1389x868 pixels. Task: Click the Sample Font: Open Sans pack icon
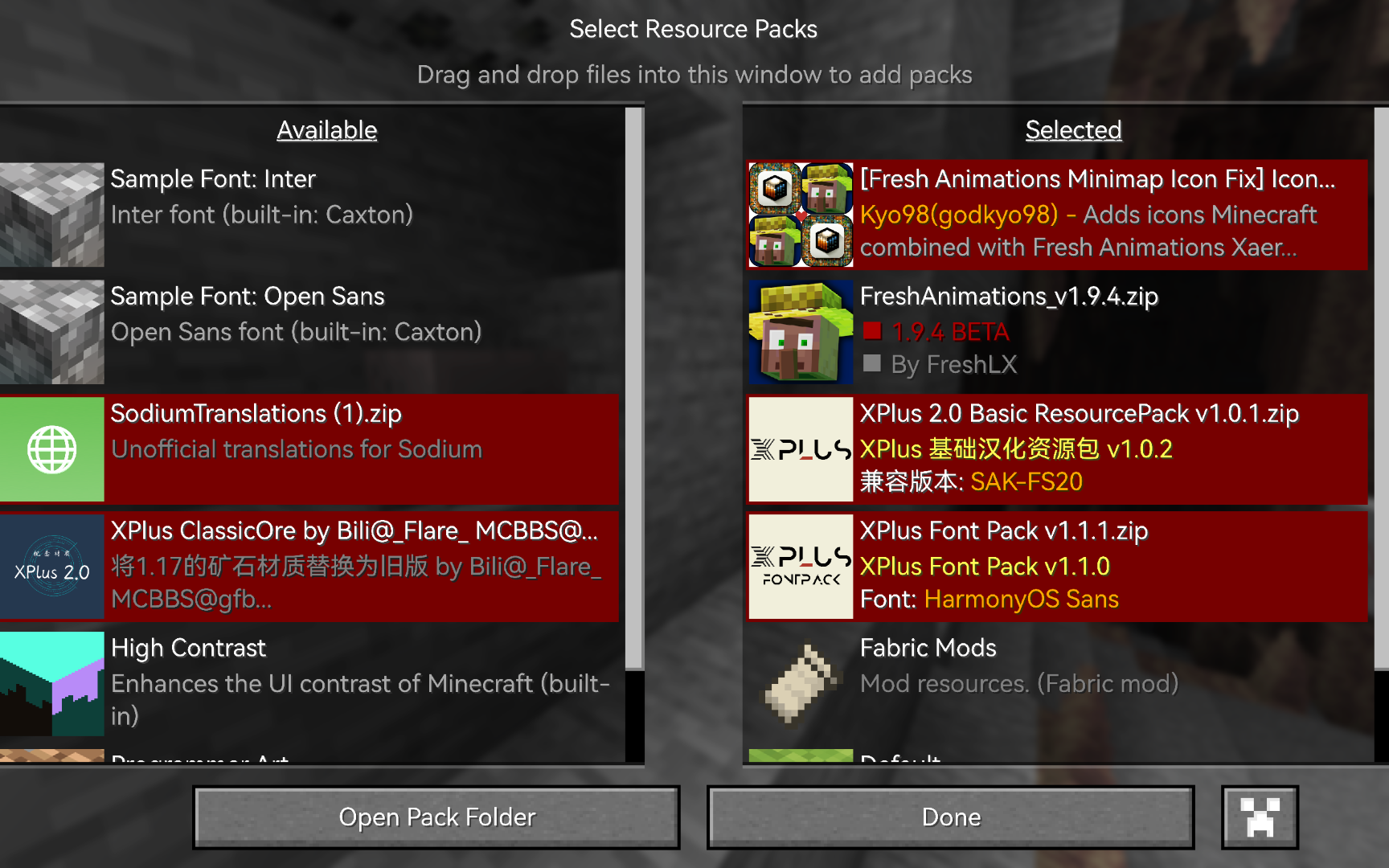pos(52,332)
